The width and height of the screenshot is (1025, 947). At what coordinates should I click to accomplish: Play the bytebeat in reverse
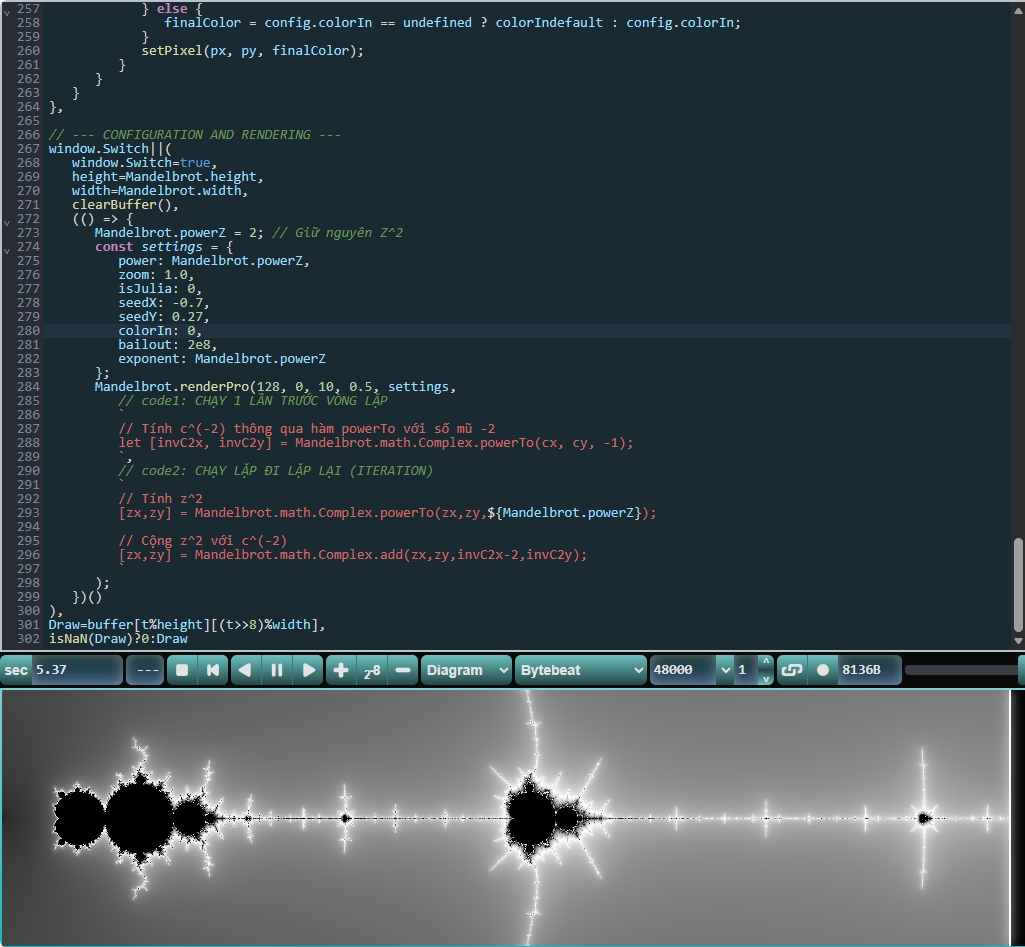pos(245,670)
